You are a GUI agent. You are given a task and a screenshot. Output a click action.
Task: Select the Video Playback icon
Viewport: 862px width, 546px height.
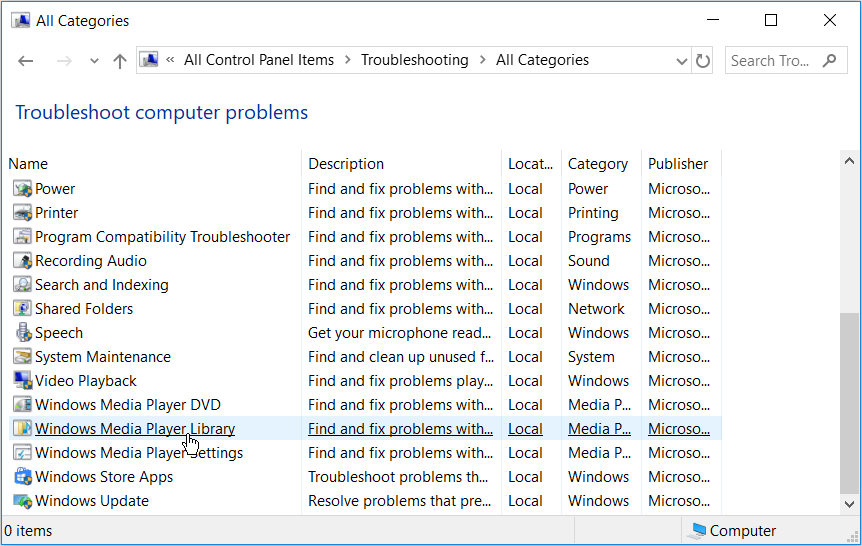(x=22, y=380)
